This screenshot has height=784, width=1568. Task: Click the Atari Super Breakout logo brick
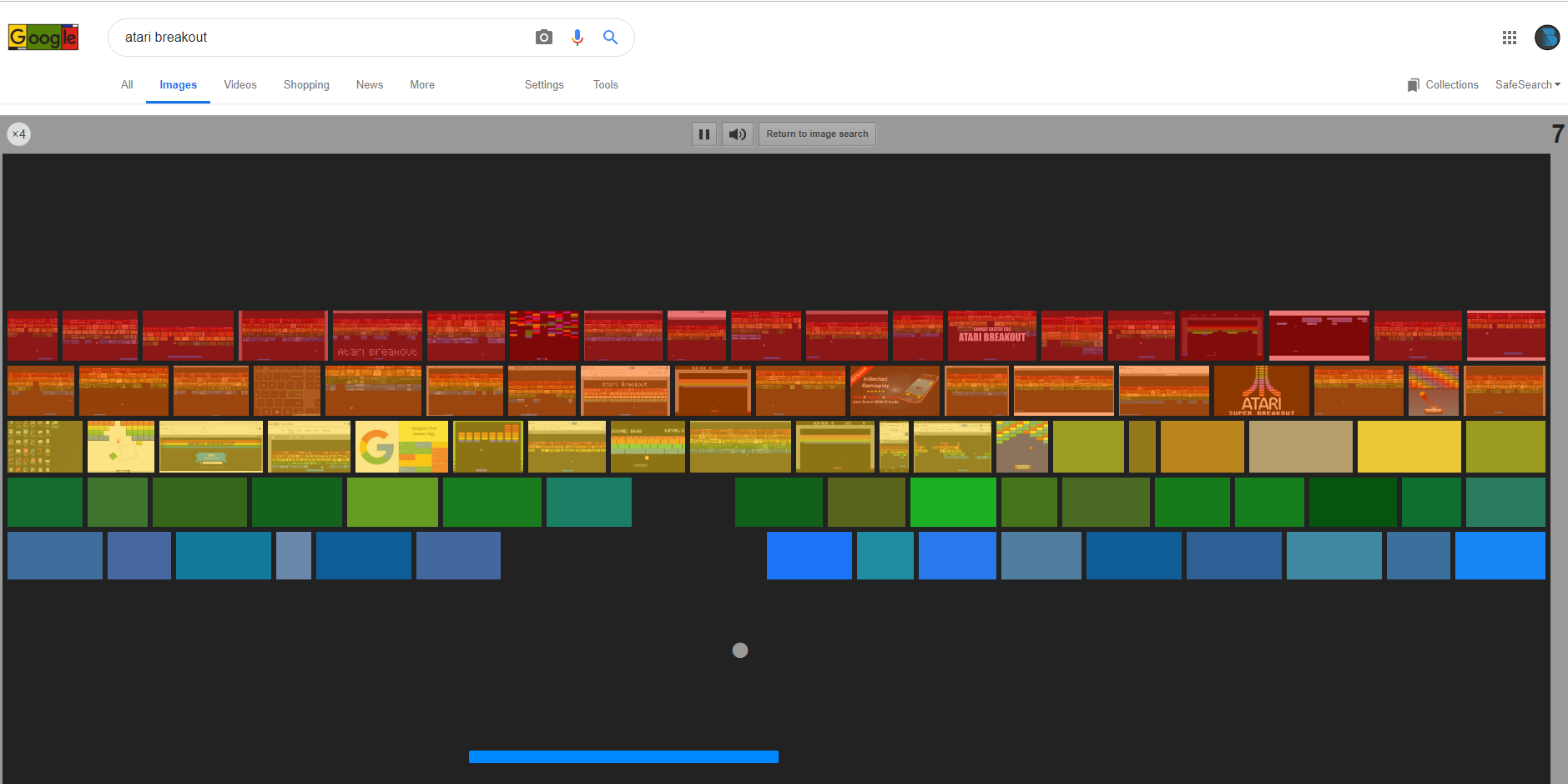pos(1262,391)
